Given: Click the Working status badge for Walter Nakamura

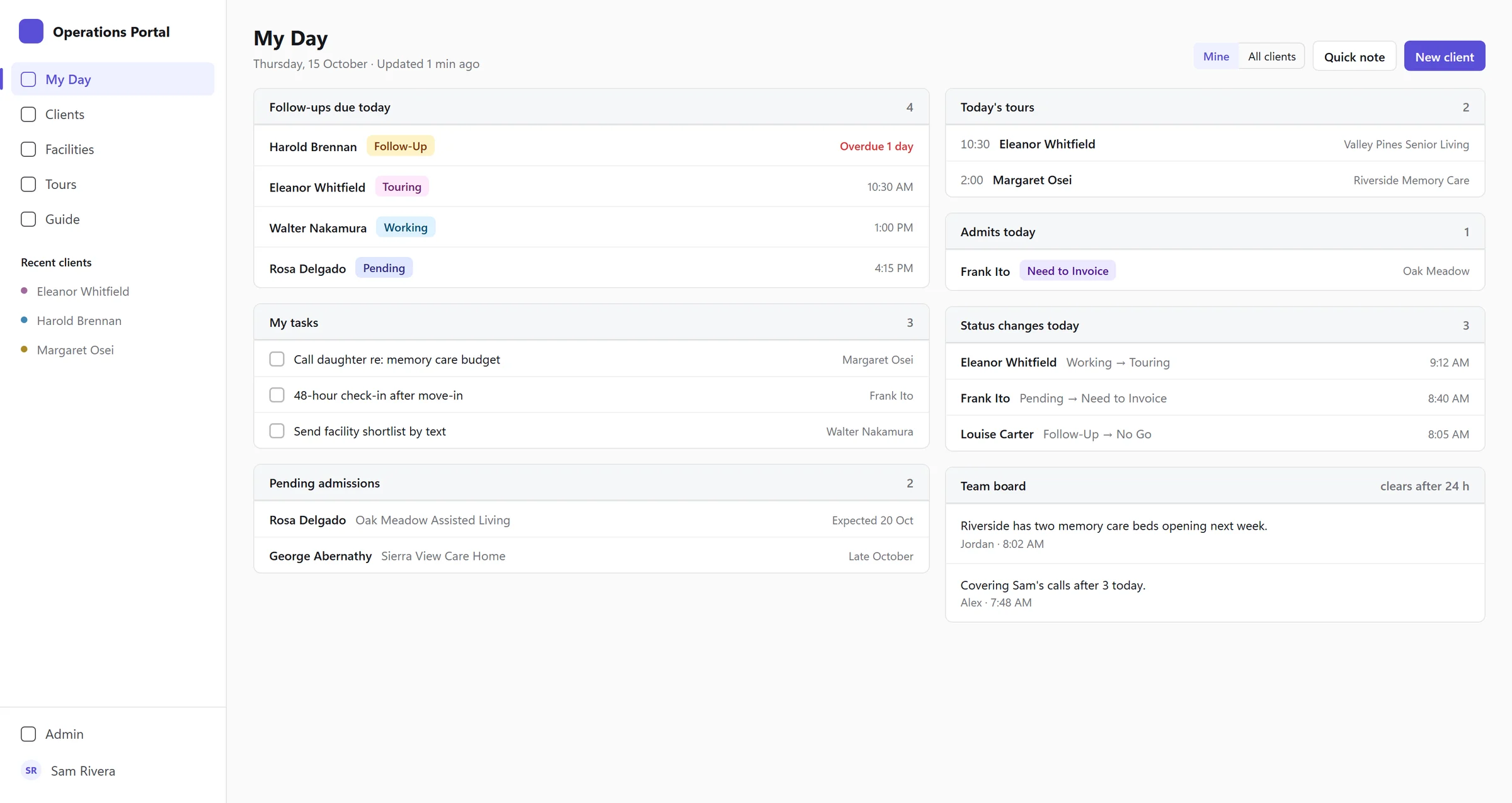Looking at the screenshot, I should (406, 227).
